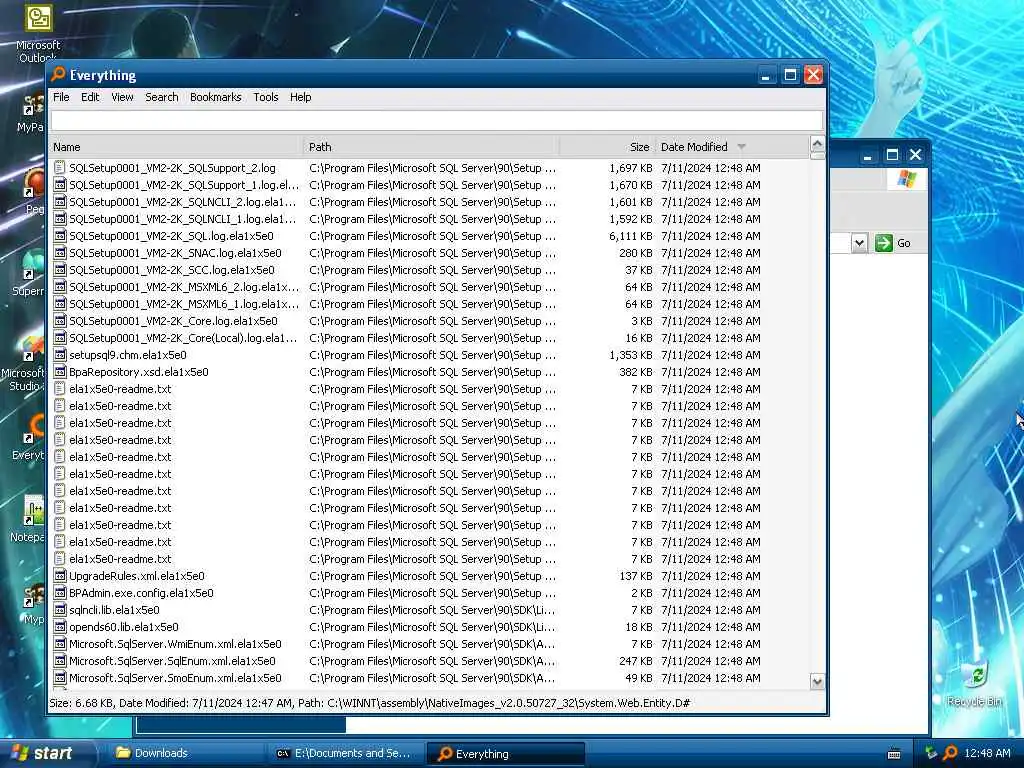The width and height of the screenshot is (1024, 768).
Task: Click the Go button in background window
Action: 893,243
